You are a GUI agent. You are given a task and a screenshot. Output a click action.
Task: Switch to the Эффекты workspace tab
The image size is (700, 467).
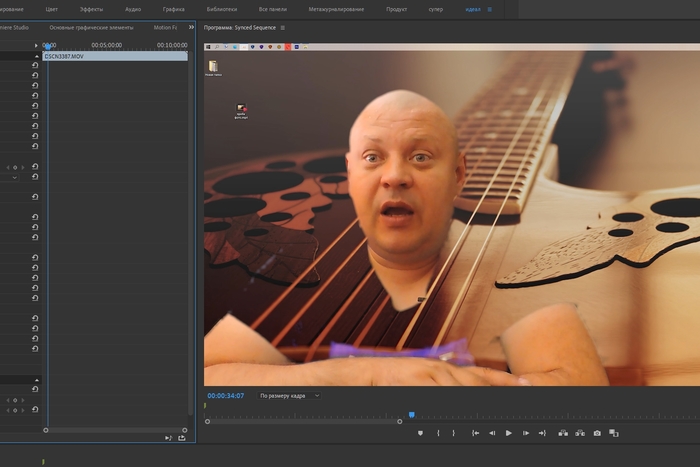pos(91,8)
